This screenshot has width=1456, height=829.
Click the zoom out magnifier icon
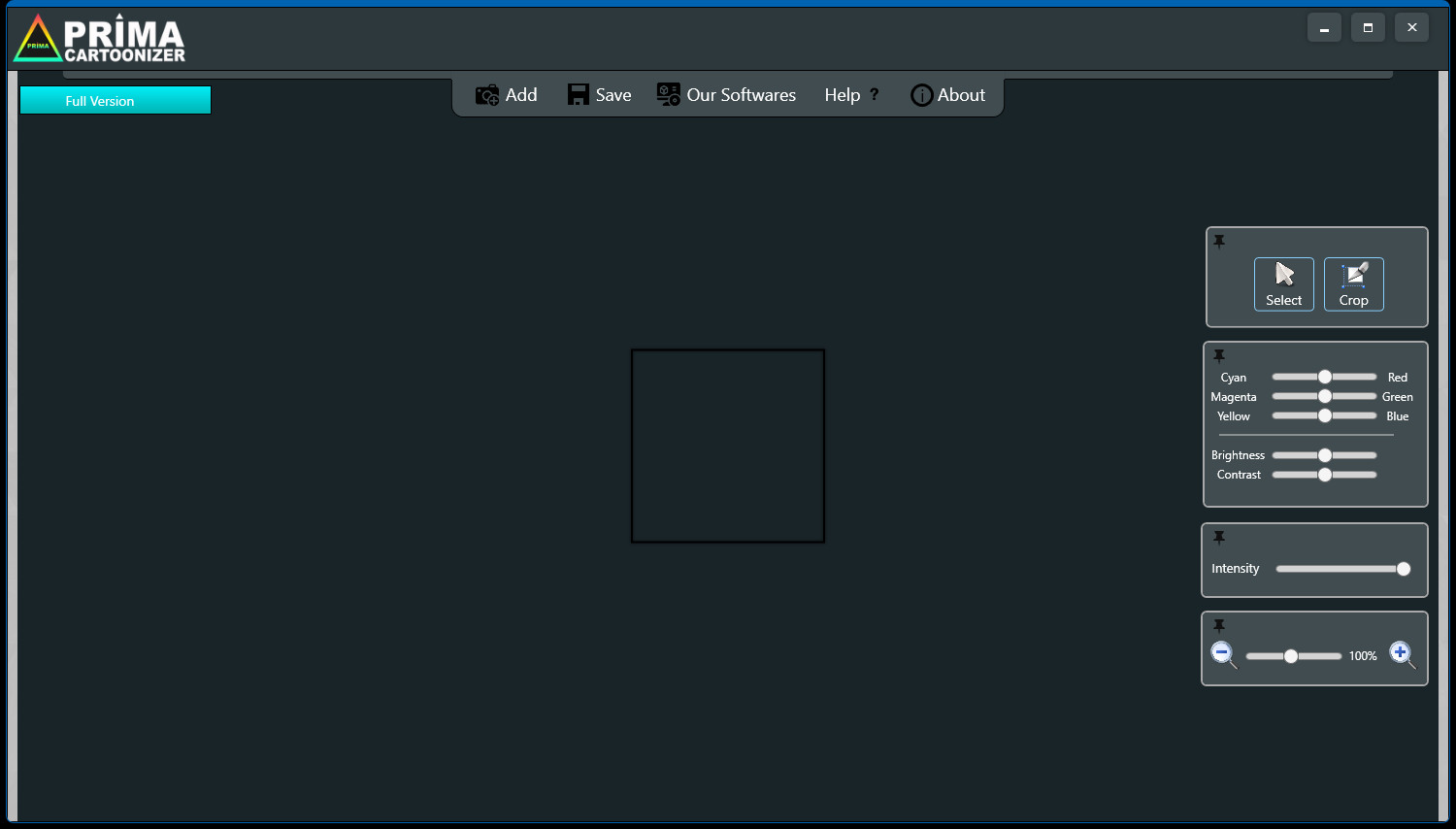coord(1224,655)
